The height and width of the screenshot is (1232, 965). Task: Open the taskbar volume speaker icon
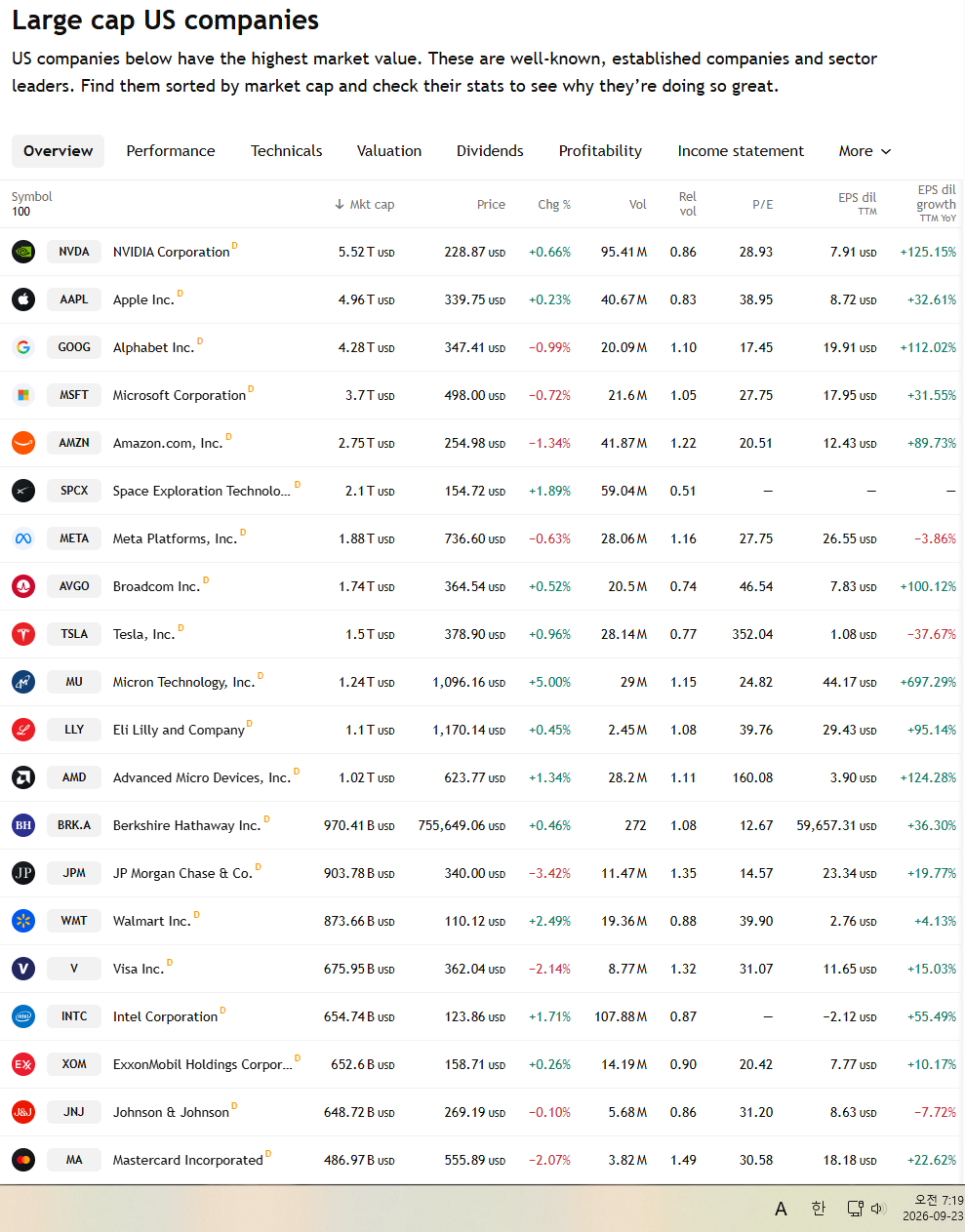[877, 1209]
